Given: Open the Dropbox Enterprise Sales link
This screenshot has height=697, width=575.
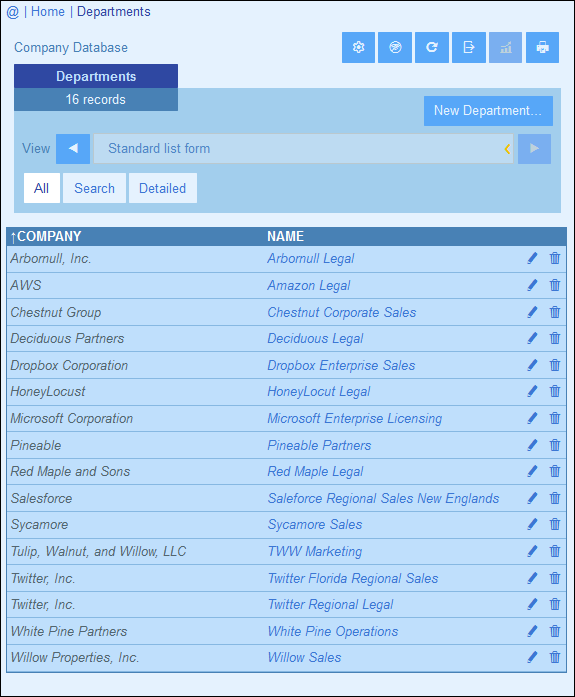Looking at the screenshot, I should pyautogui.click(x=341, y=365).
